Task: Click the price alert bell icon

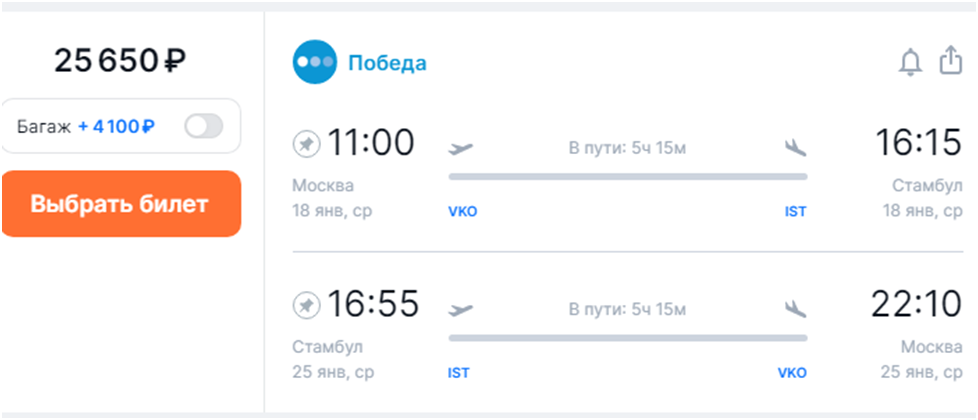Action: 910,63
